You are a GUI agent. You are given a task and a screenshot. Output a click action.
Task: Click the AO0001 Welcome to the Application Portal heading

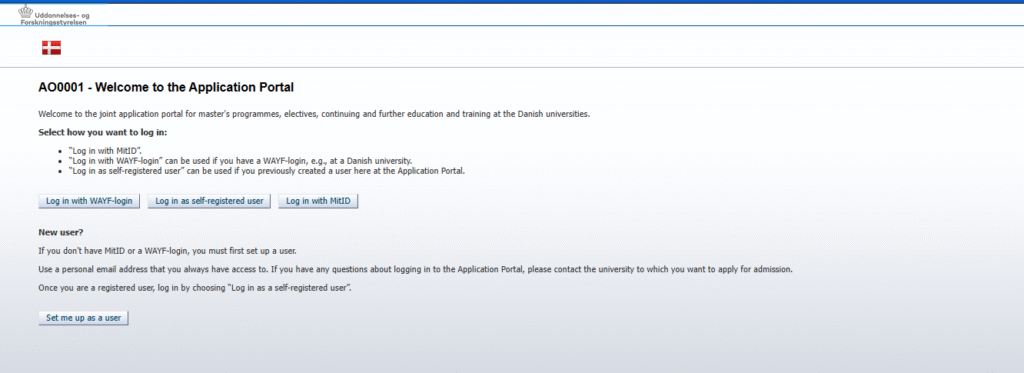[166, 87]
